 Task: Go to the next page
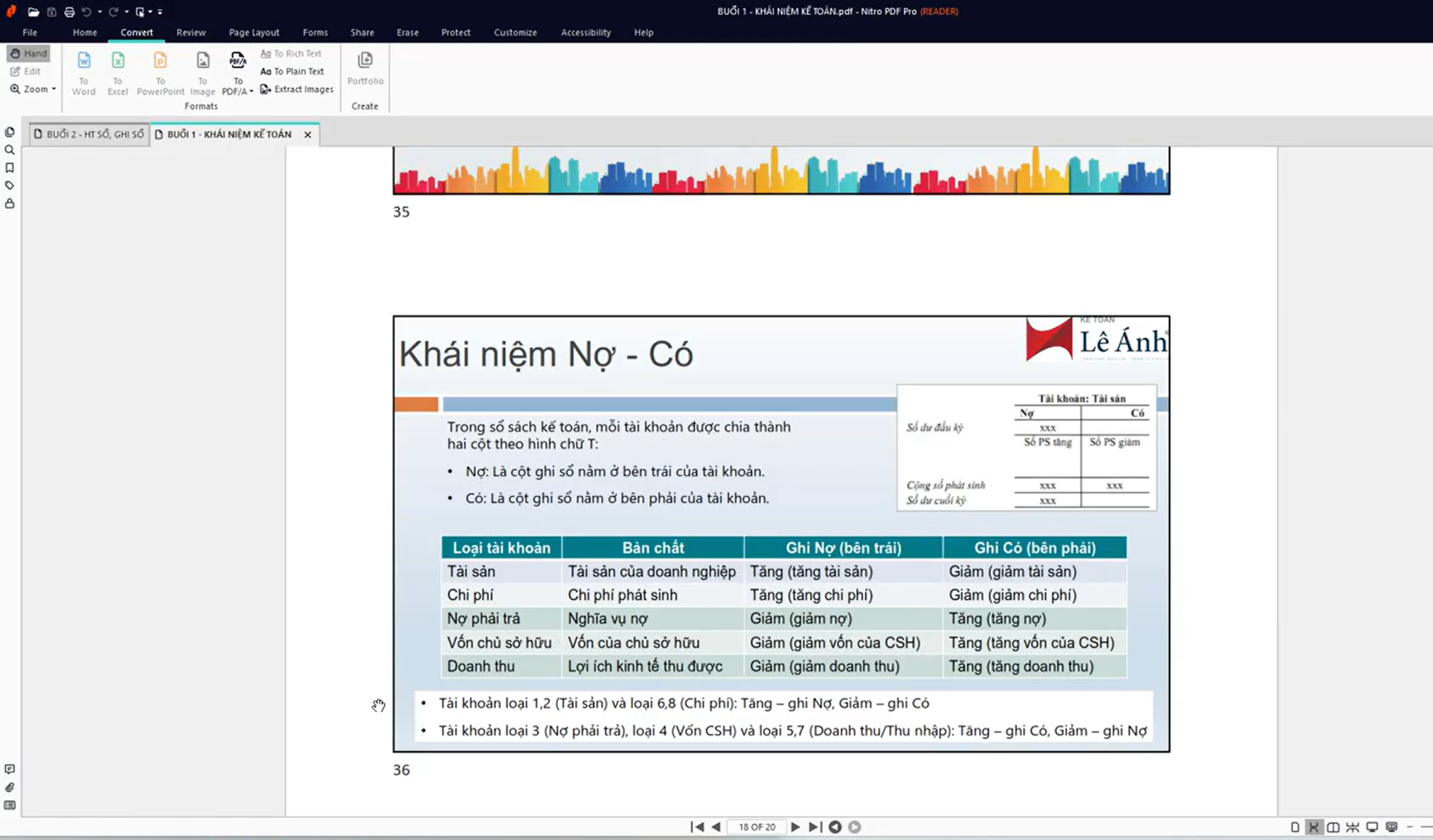coord(795,827)
